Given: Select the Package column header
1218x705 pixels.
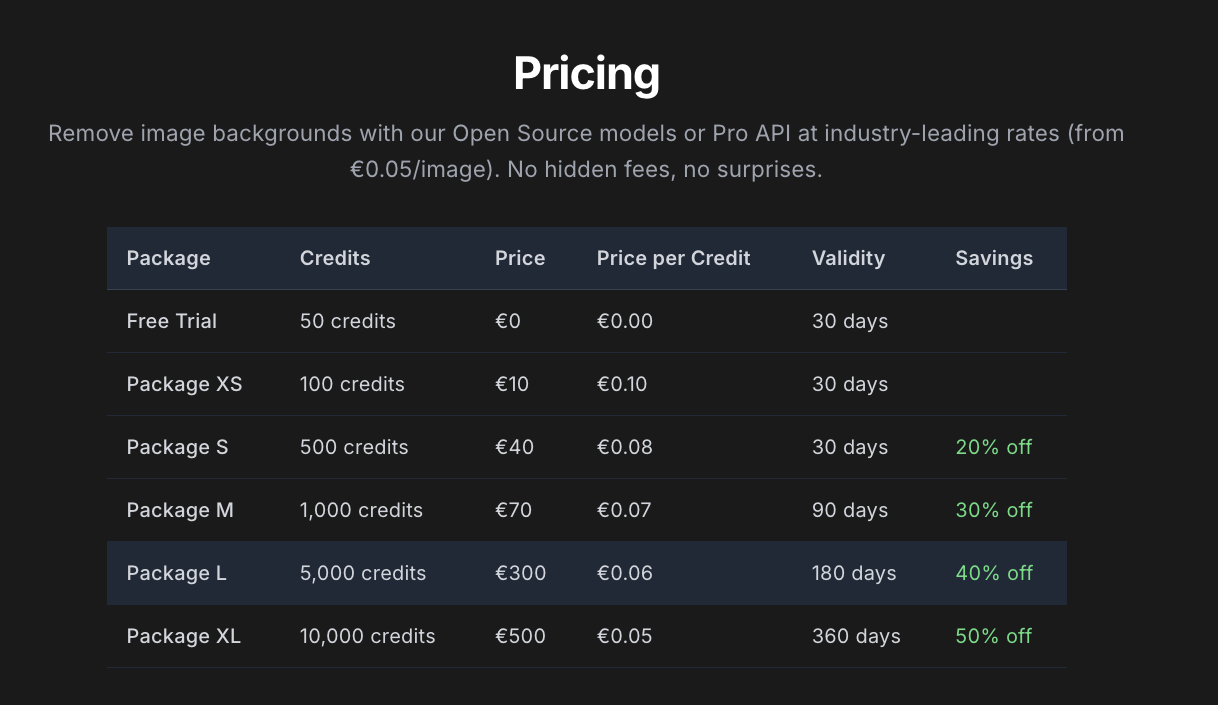Looking at the screenshot, I should point(168,258).
